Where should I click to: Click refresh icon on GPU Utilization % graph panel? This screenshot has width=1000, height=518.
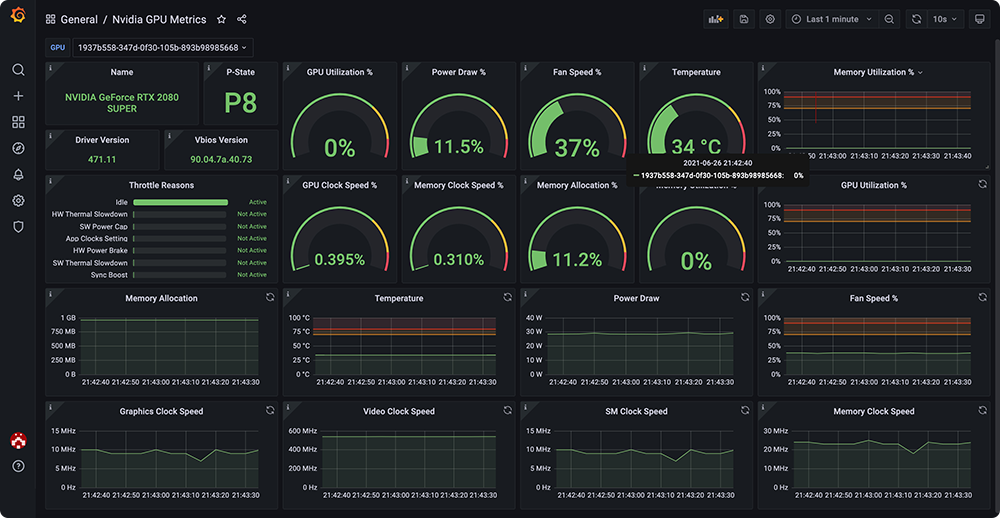[983, 184]
